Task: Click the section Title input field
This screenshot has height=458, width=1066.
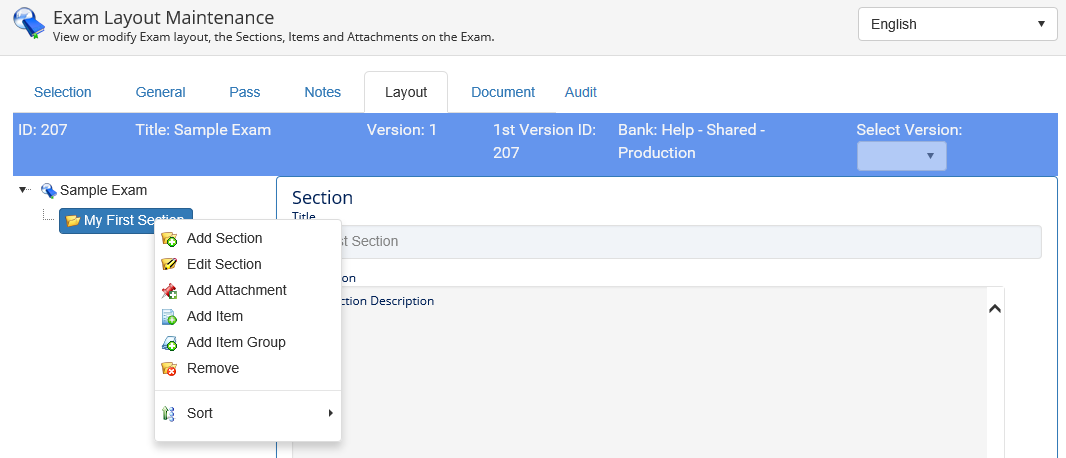Action: pos(690,242)
